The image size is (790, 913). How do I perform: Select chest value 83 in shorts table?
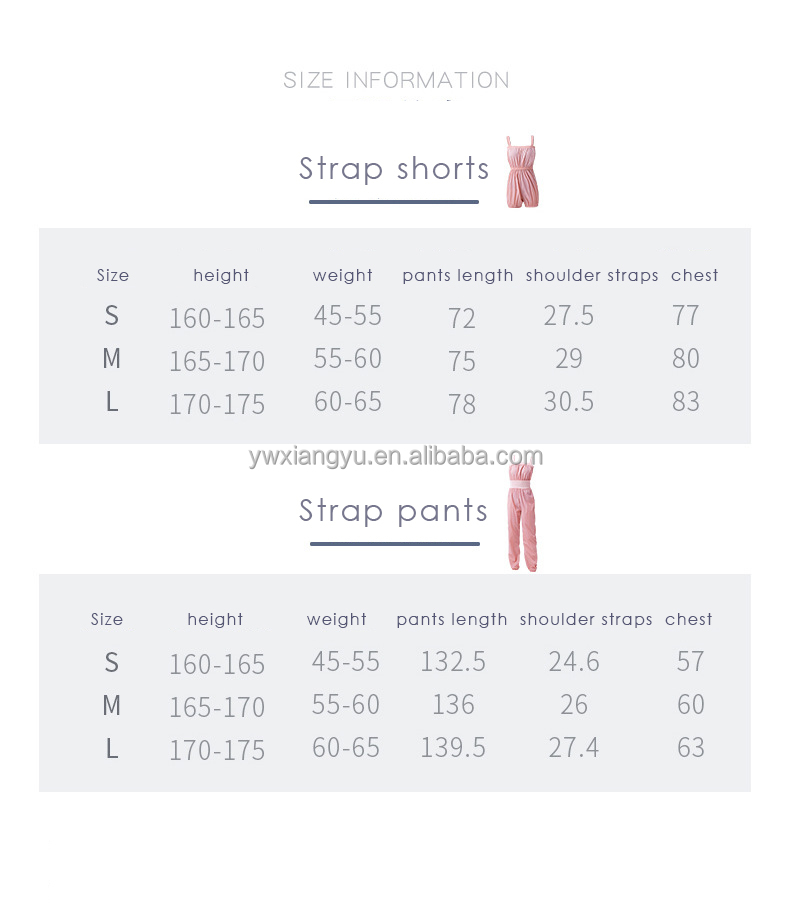click(x=686, y=402)
